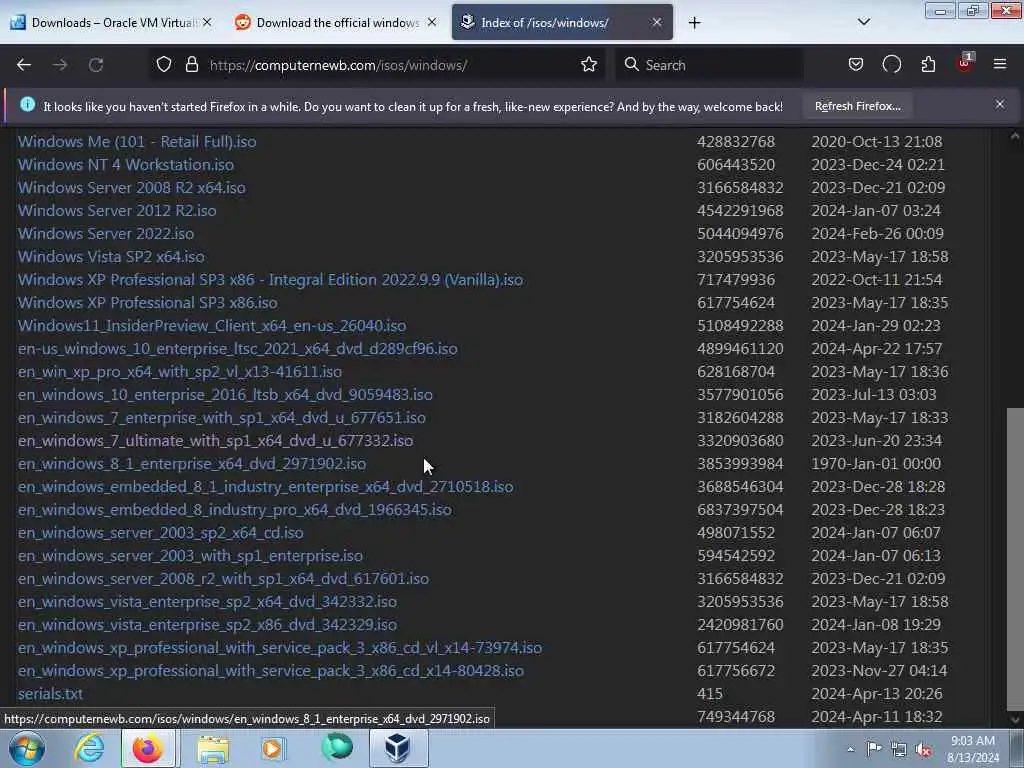Screen dimensions: 1024x768
Task: Click the network tray icon
Action: 899,750
